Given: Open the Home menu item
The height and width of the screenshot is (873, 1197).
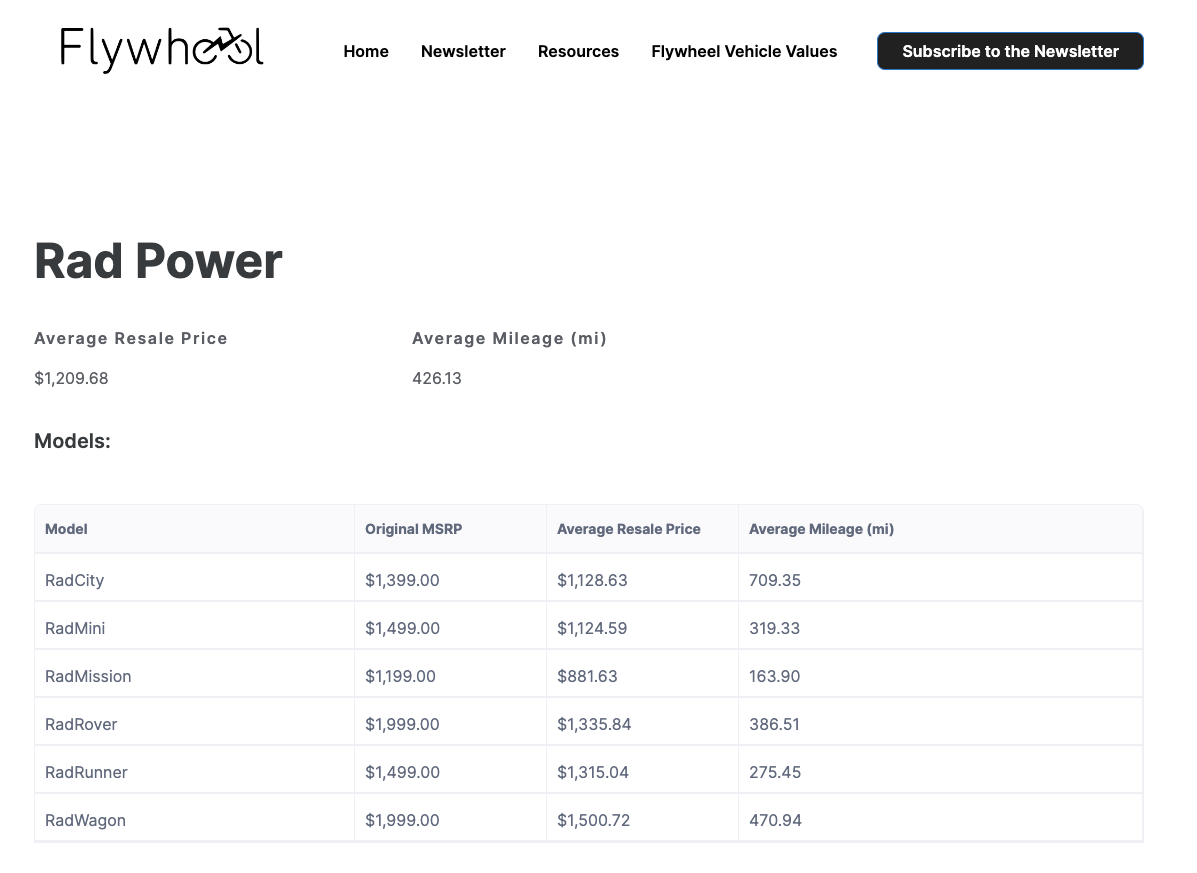Looking at the screenshot, I should 366,51.
